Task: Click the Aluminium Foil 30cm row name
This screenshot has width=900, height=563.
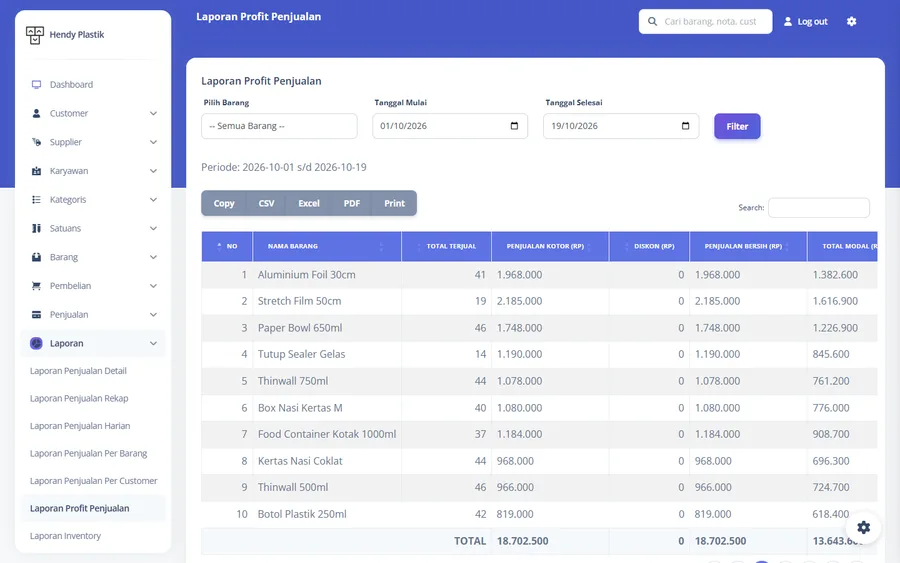Action: tap(307, 275)
